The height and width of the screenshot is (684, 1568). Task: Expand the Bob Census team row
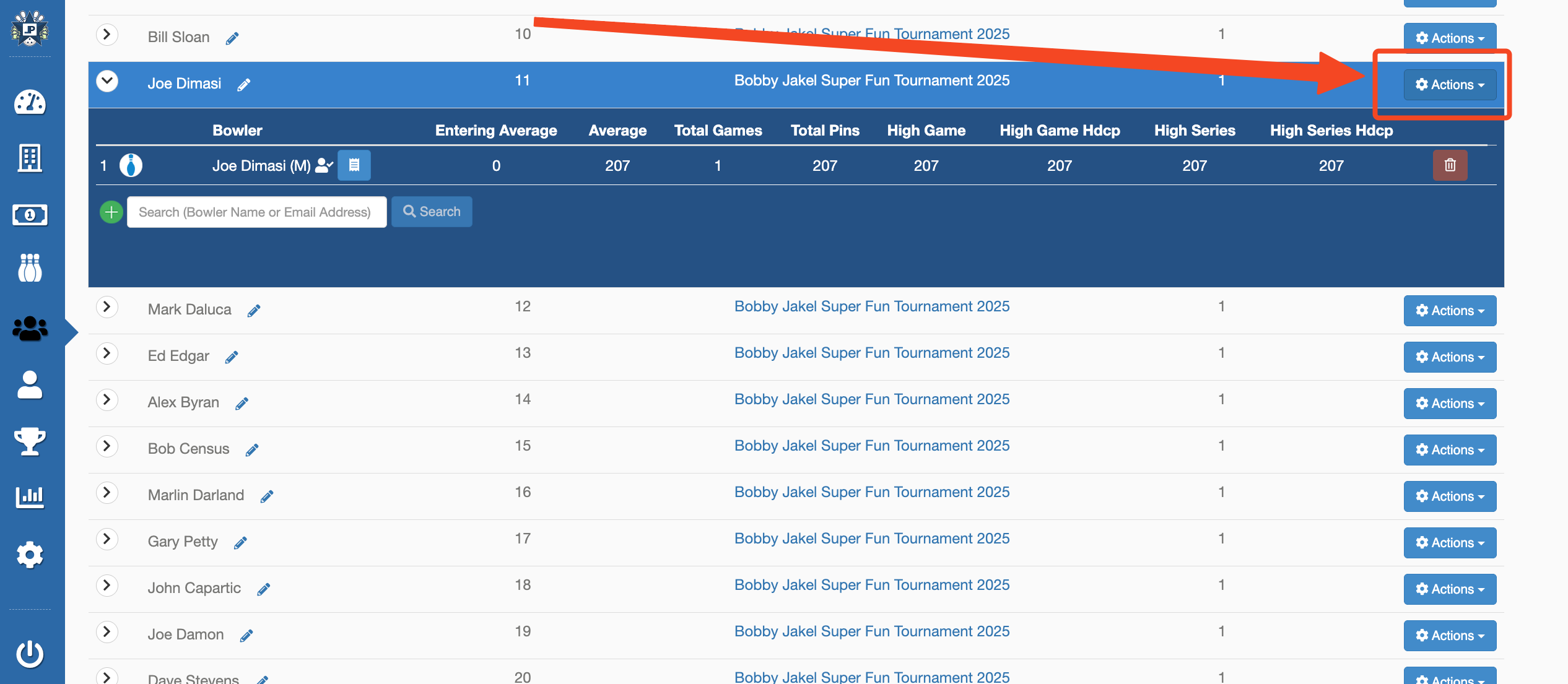[x=107, y=446]
